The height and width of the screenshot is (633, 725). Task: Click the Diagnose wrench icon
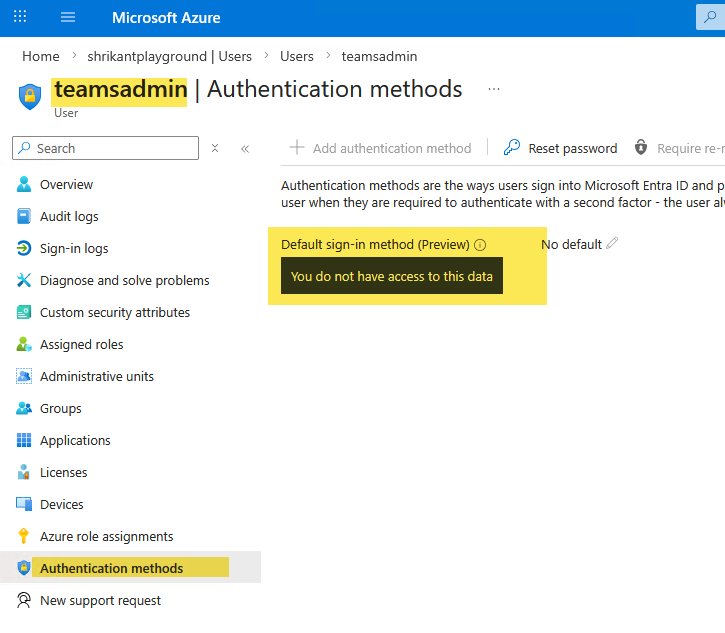(x=24, y=280)
